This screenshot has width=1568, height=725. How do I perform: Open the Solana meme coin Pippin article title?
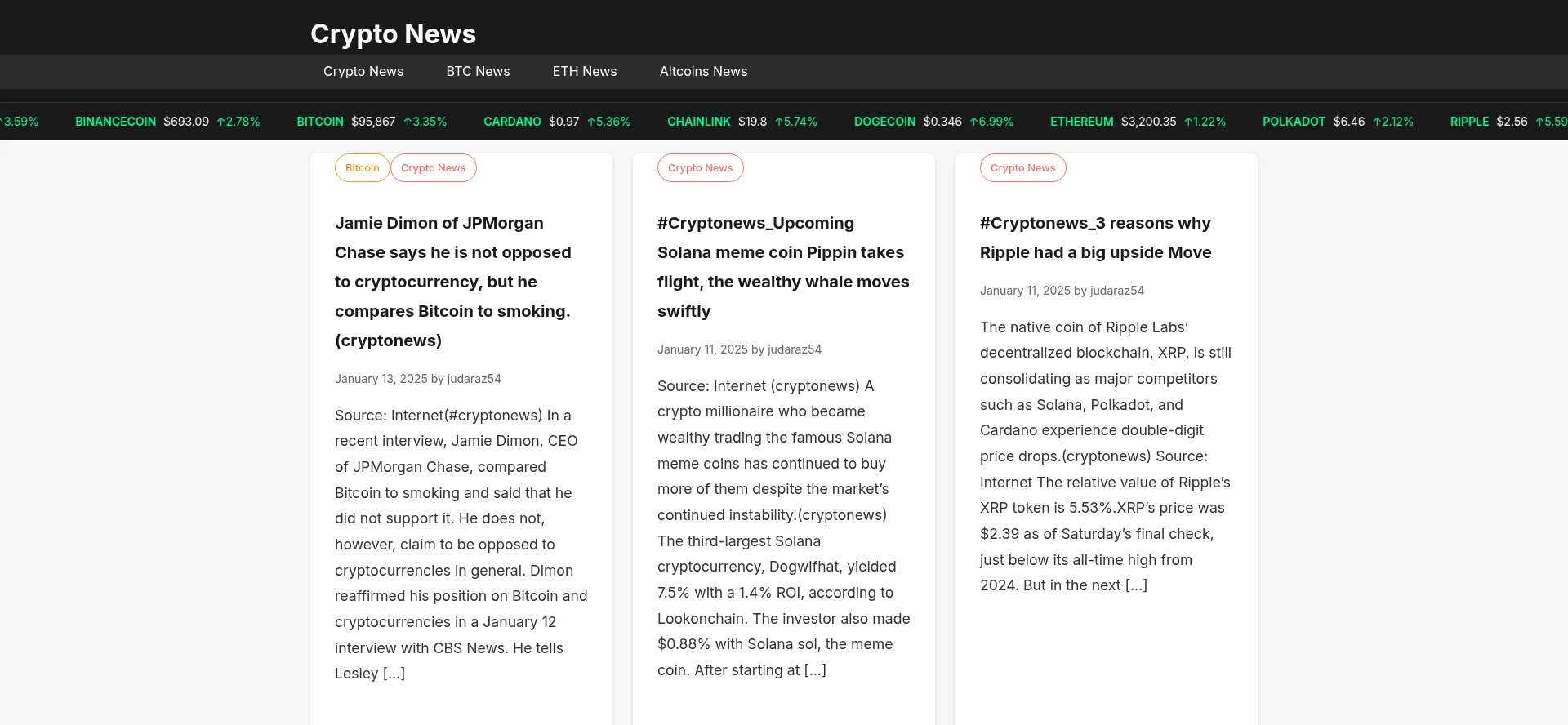tap(783, 267)
